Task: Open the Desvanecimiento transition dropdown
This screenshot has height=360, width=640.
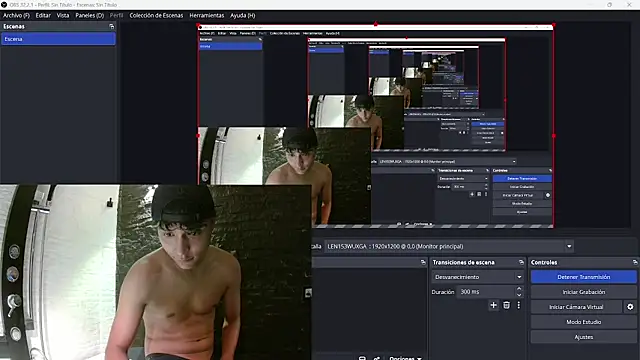Action: coord(478,277)
